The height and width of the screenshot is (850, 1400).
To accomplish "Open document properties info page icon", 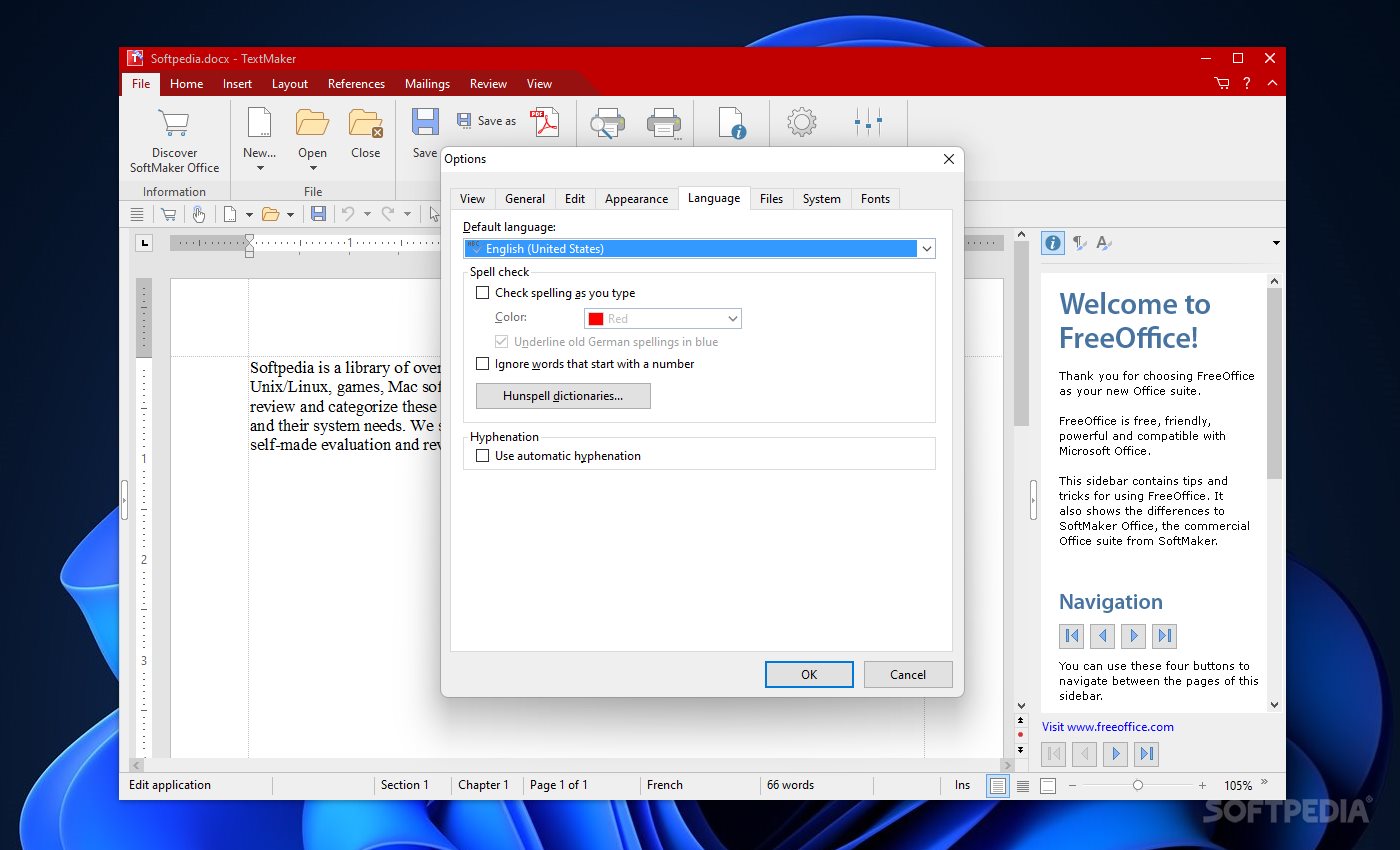I will click(x=732, y=123).
